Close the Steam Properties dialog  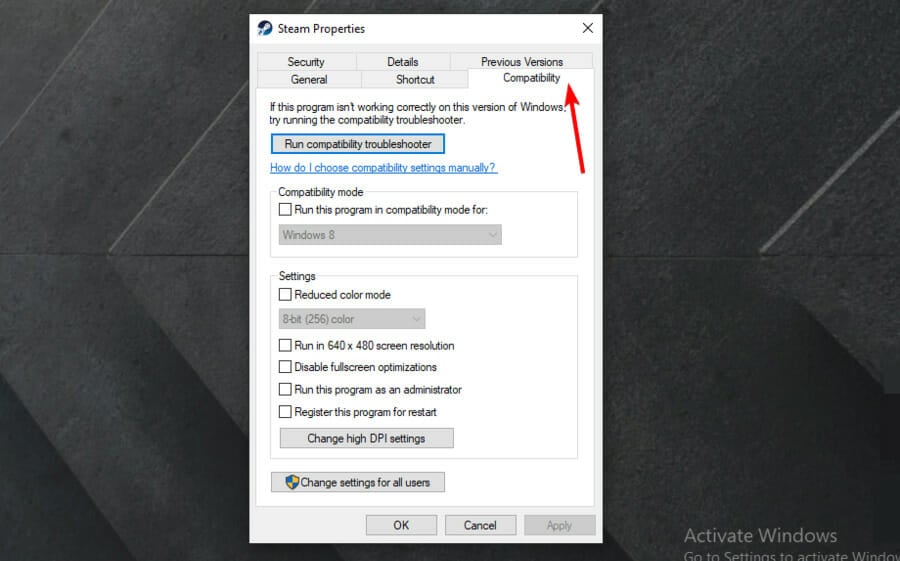587,28
